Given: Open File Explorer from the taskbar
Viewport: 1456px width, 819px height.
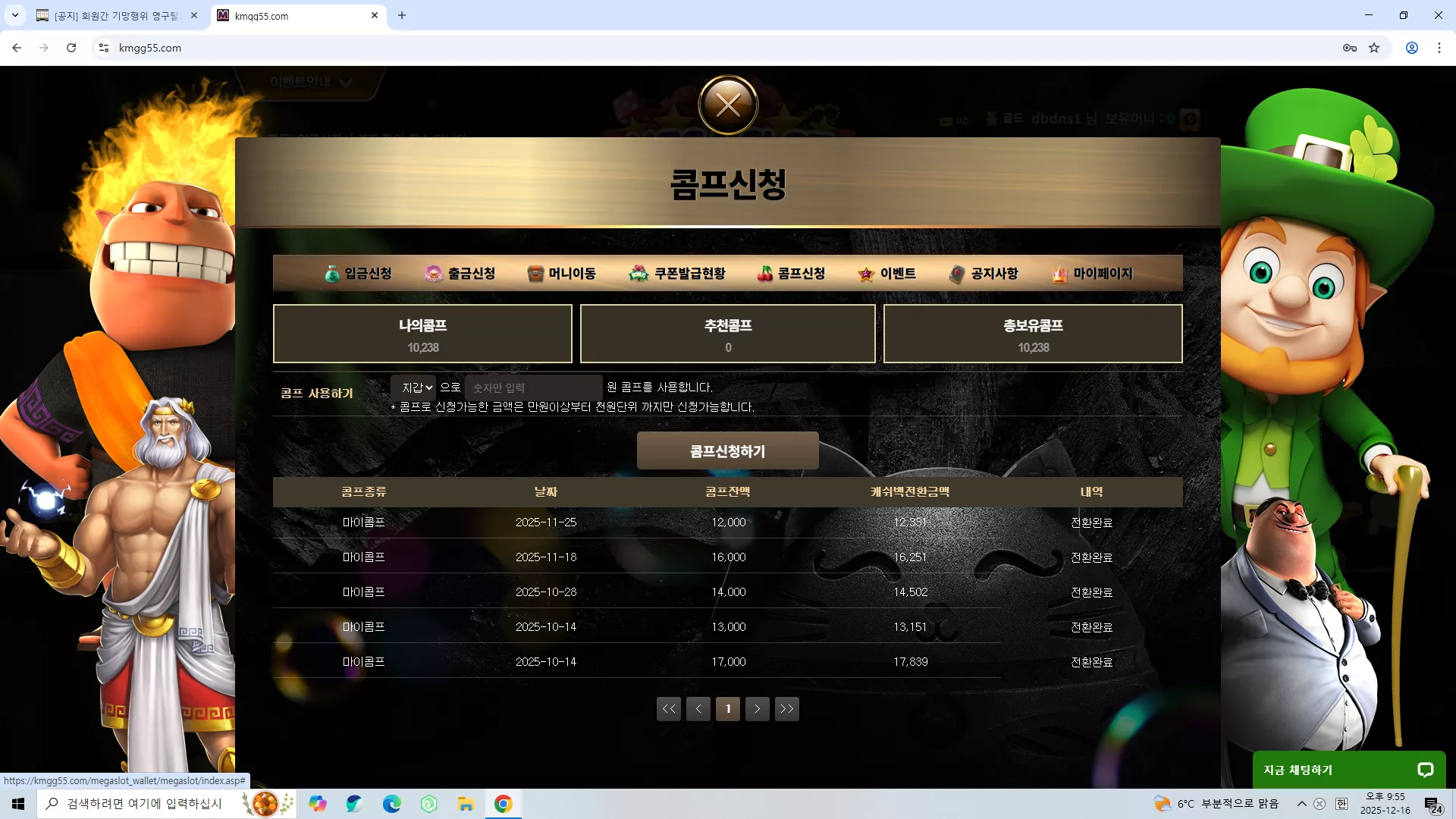Looking at the screenshot, I should point(466,804).
